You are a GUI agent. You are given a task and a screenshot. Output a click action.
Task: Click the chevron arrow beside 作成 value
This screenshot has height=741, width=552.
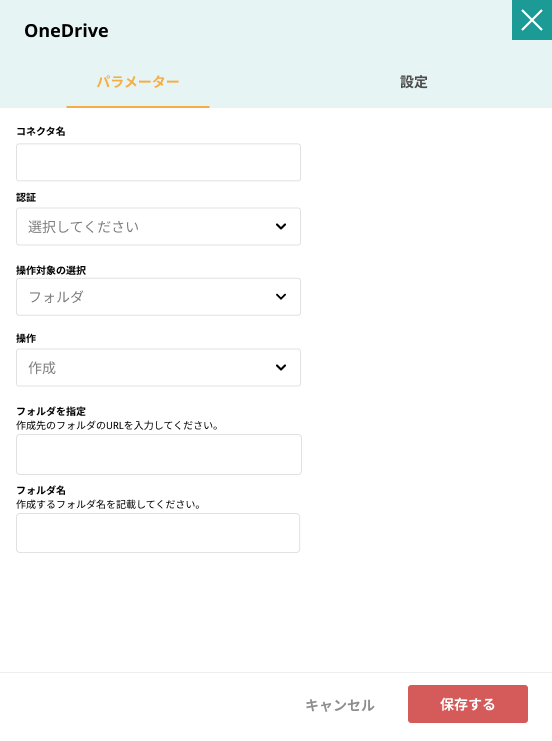pos(281,367)
